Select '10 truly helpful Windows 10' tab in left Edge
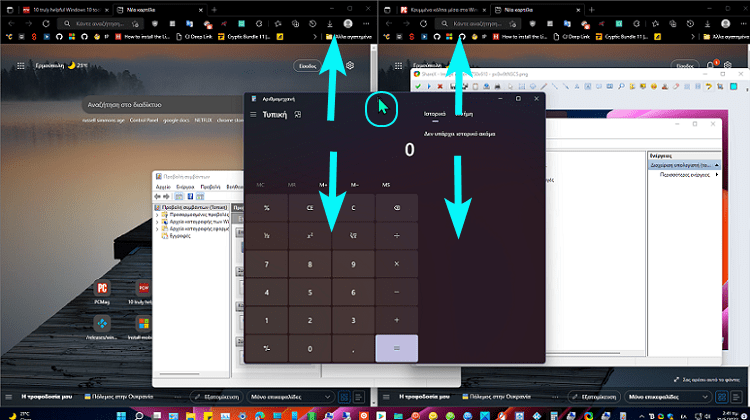Image resolution: width=750 pixels, height=420 pixels. pos(66,10)
